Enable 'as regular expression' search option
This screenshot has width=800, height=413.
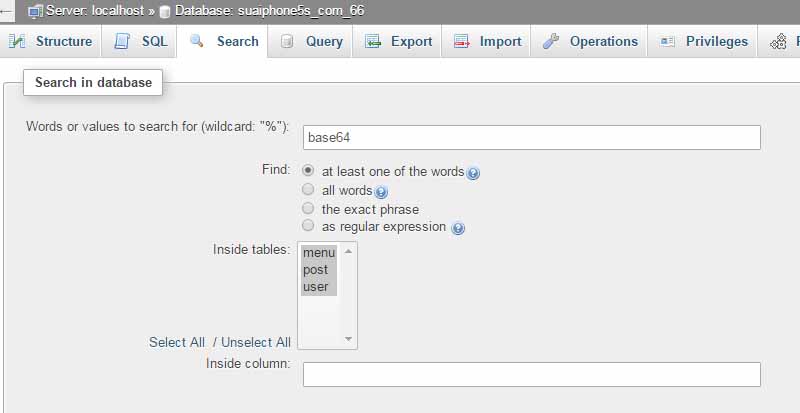308,227
